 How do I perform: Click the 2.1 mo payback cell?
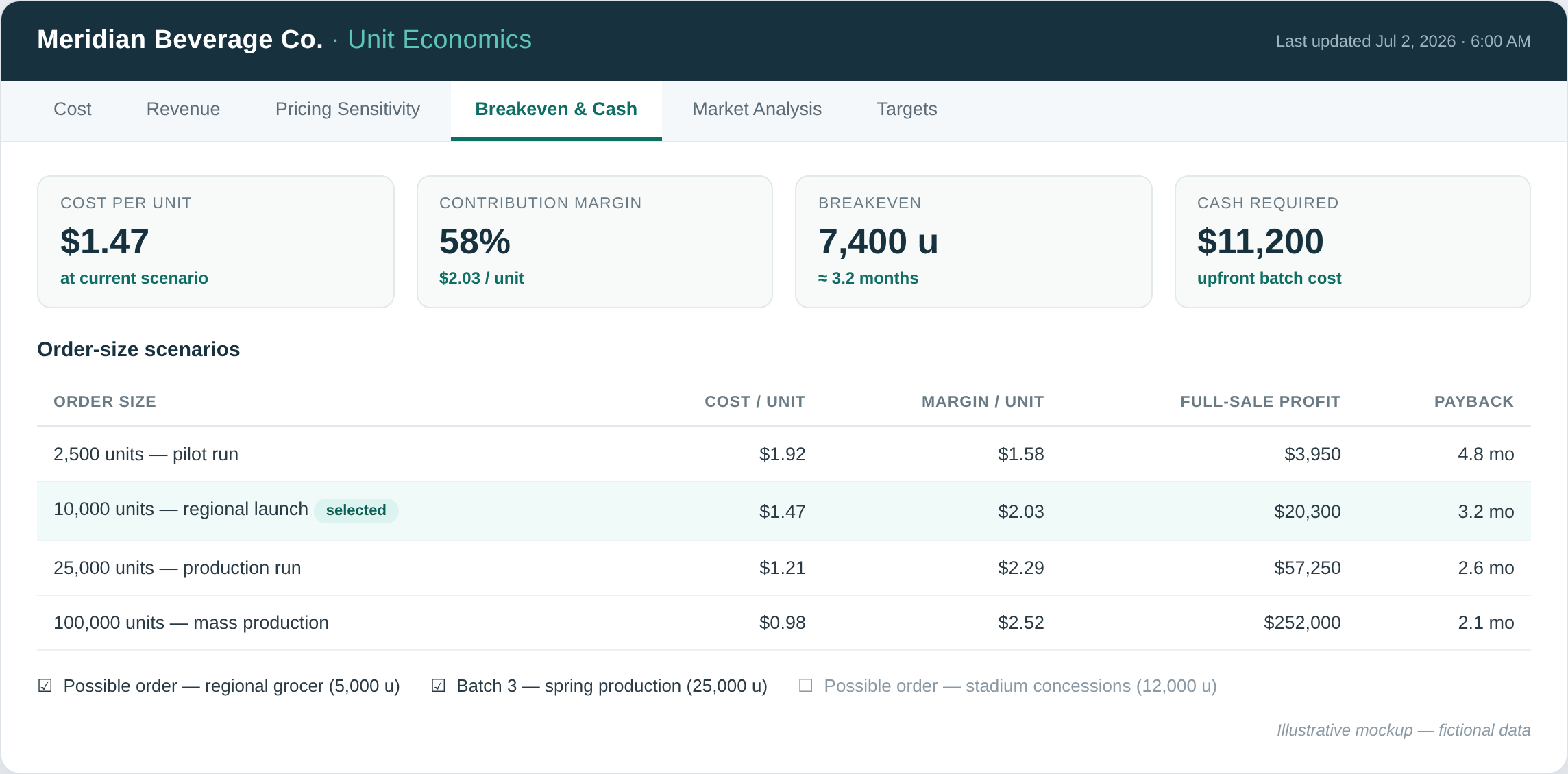[1486, 623]
